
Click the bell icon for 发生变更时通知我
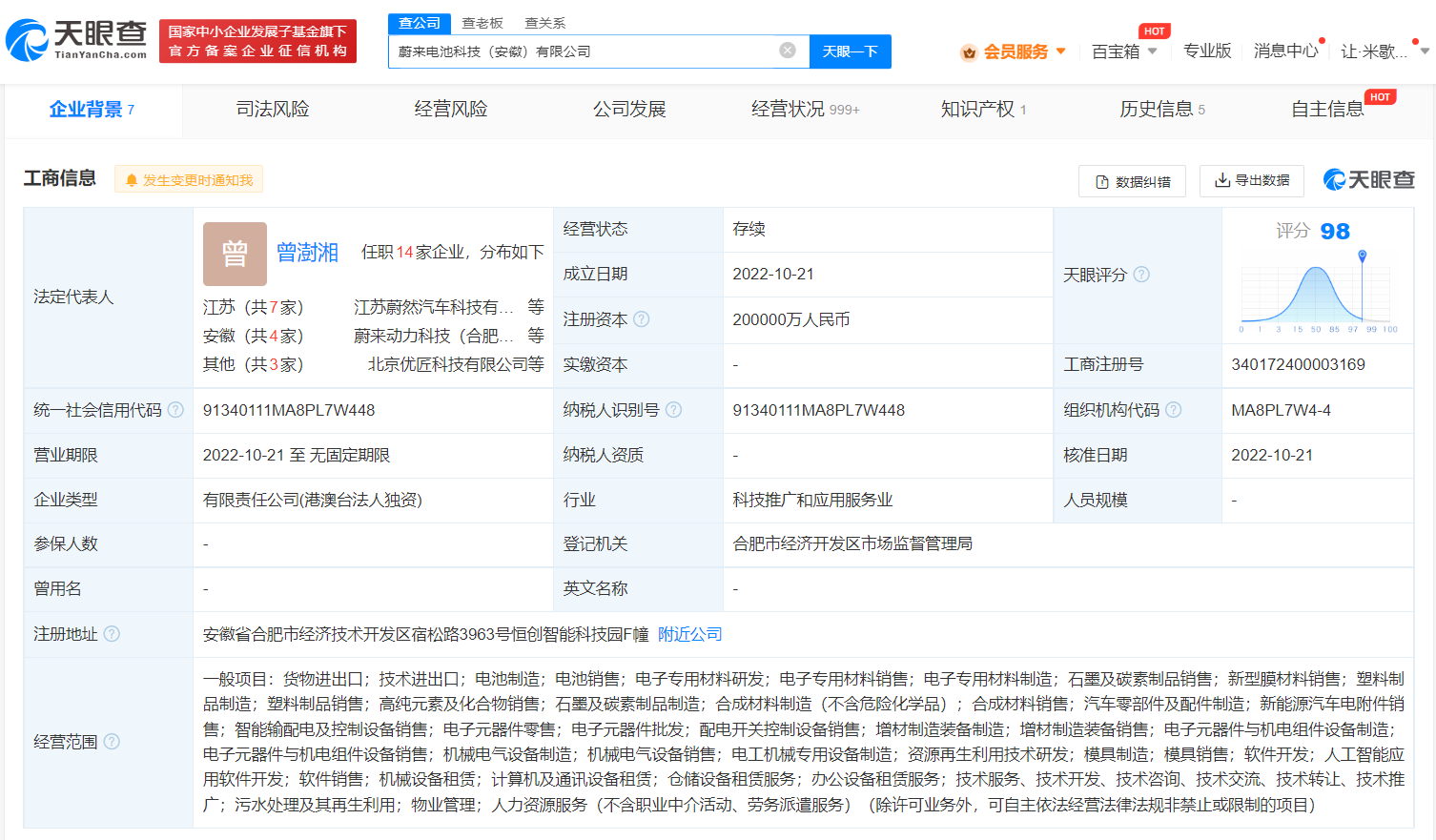[x=131, y=179]
